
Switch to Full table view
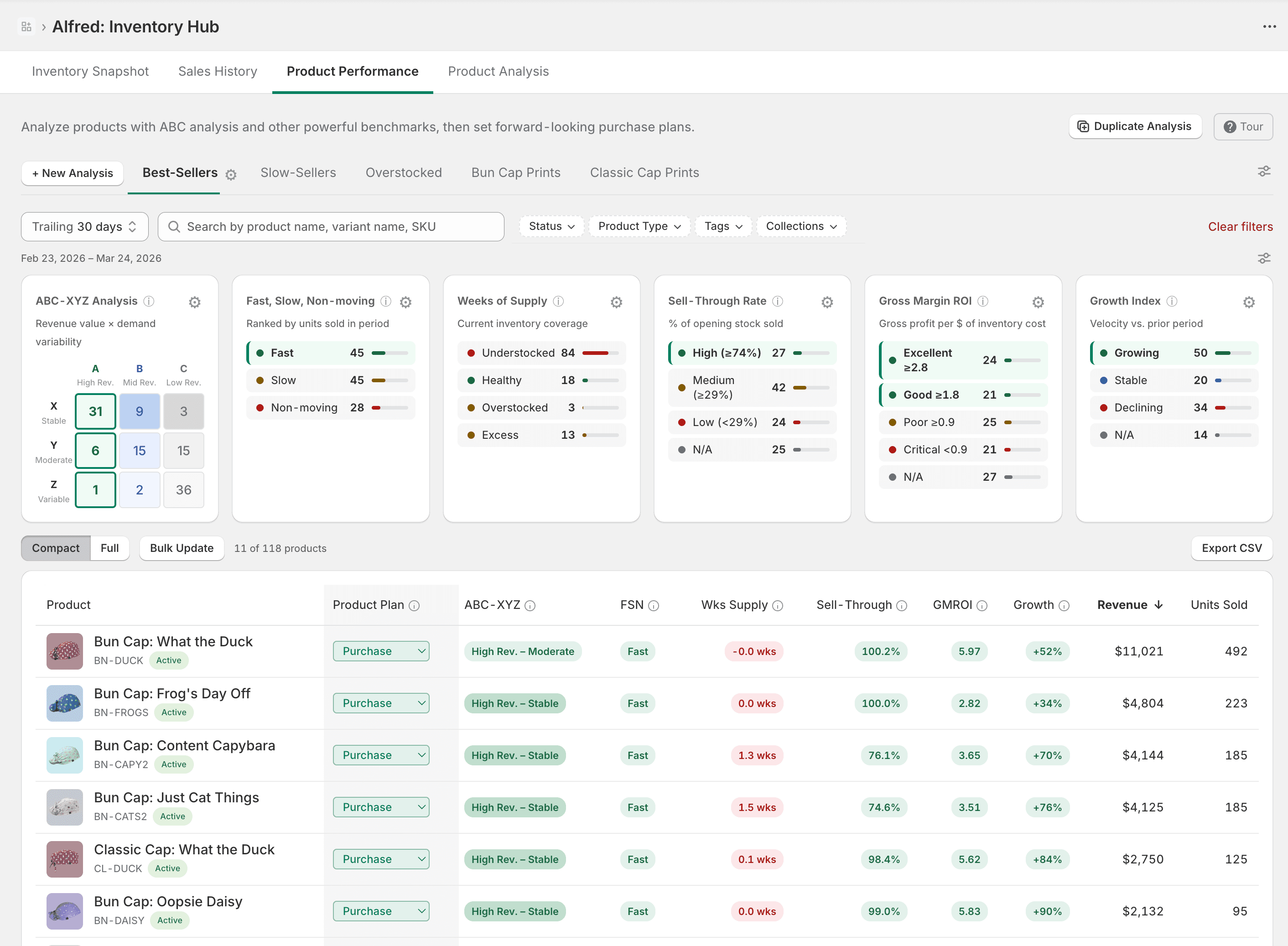point(109,548)
